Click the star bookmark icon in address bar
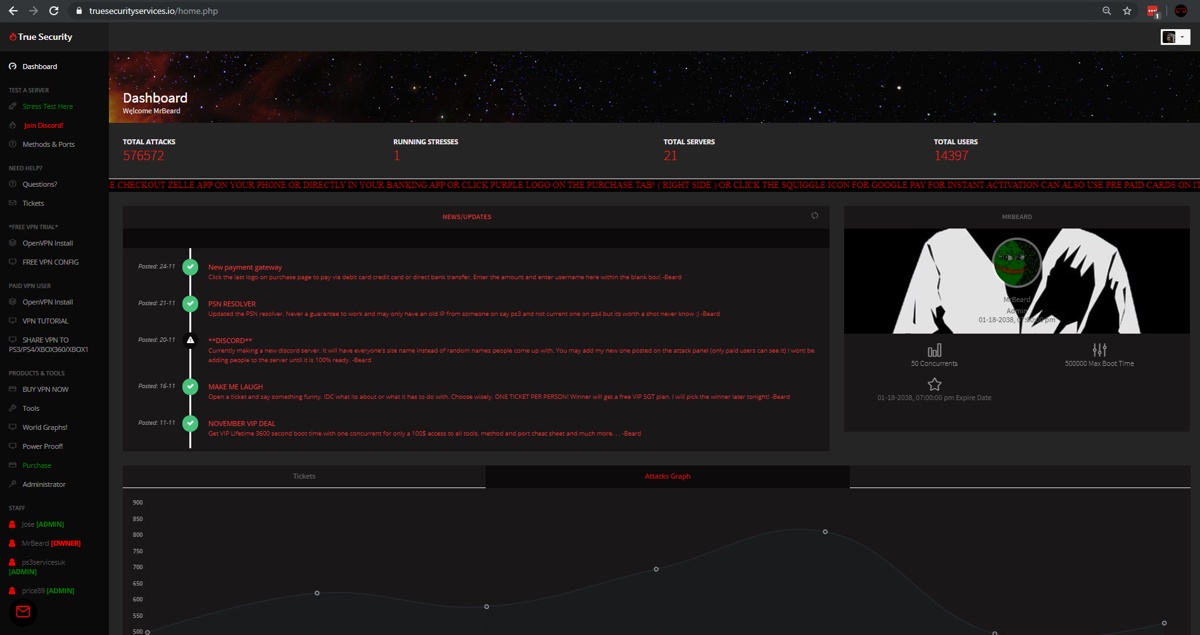 tap(1128, 11)
